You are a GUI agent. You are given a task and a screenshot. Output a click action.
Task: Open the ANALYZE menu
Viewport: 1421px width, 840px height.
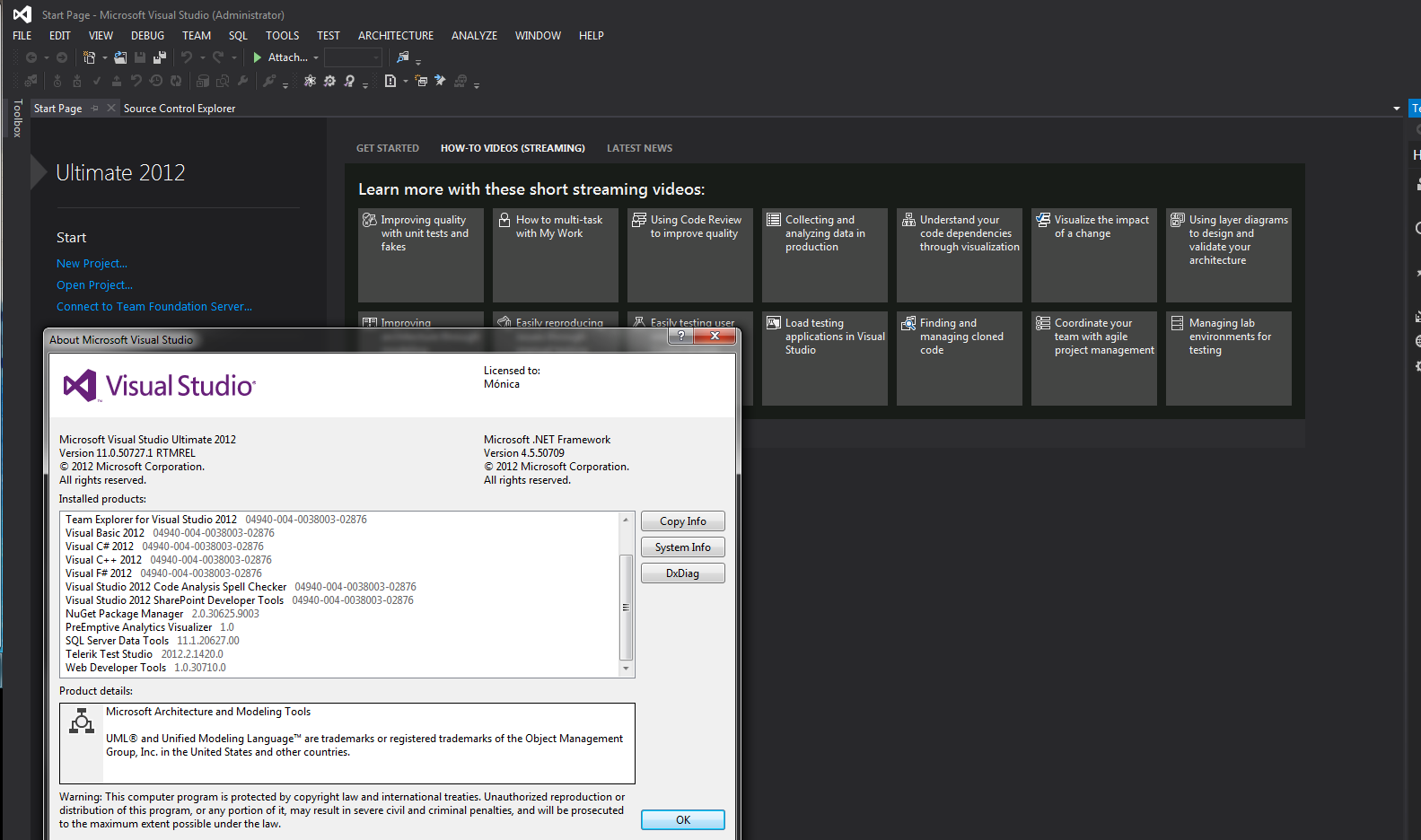(x=474, y=36)
